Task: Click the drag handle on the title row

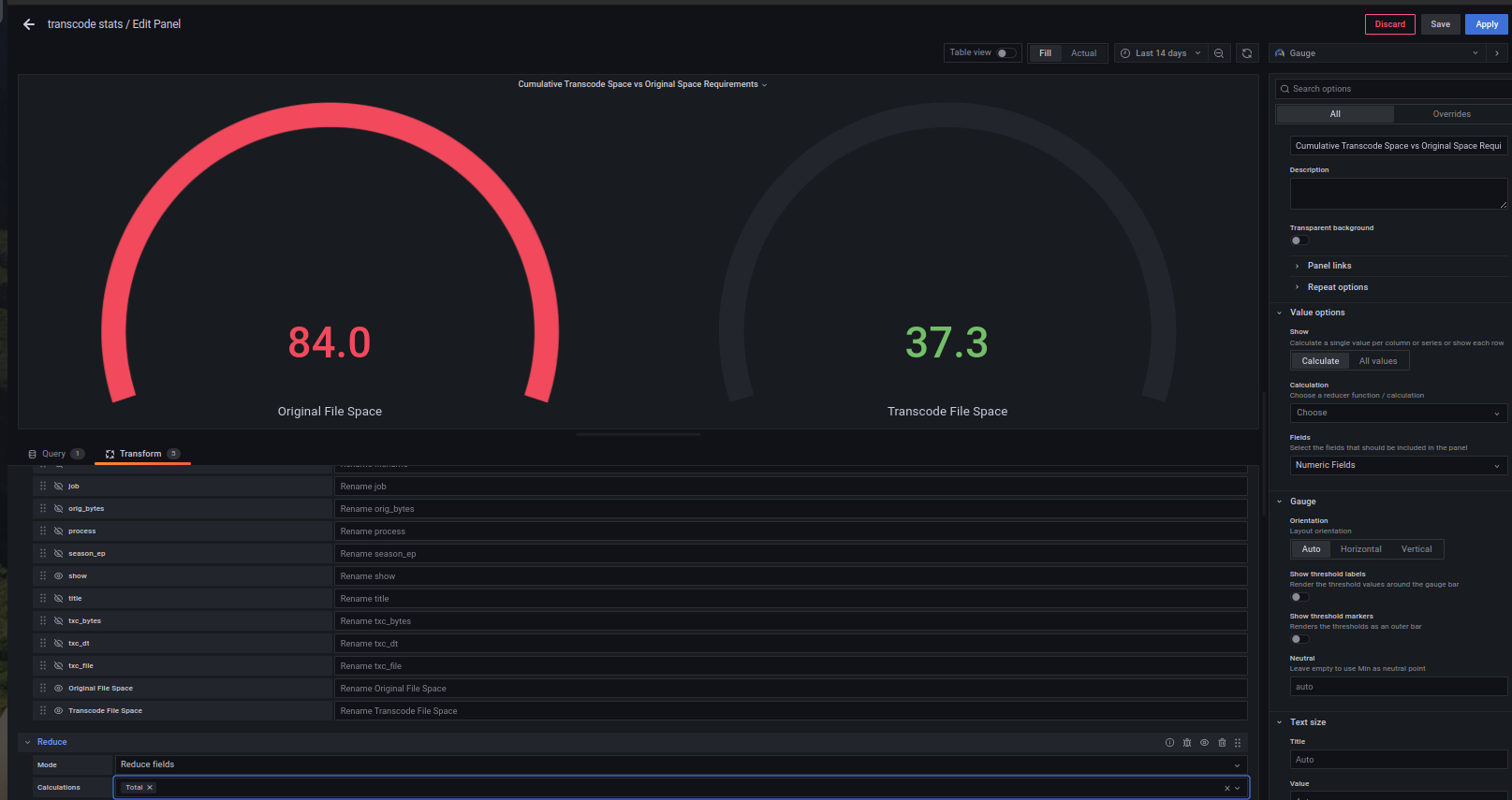Action: (x=43, y=599)
